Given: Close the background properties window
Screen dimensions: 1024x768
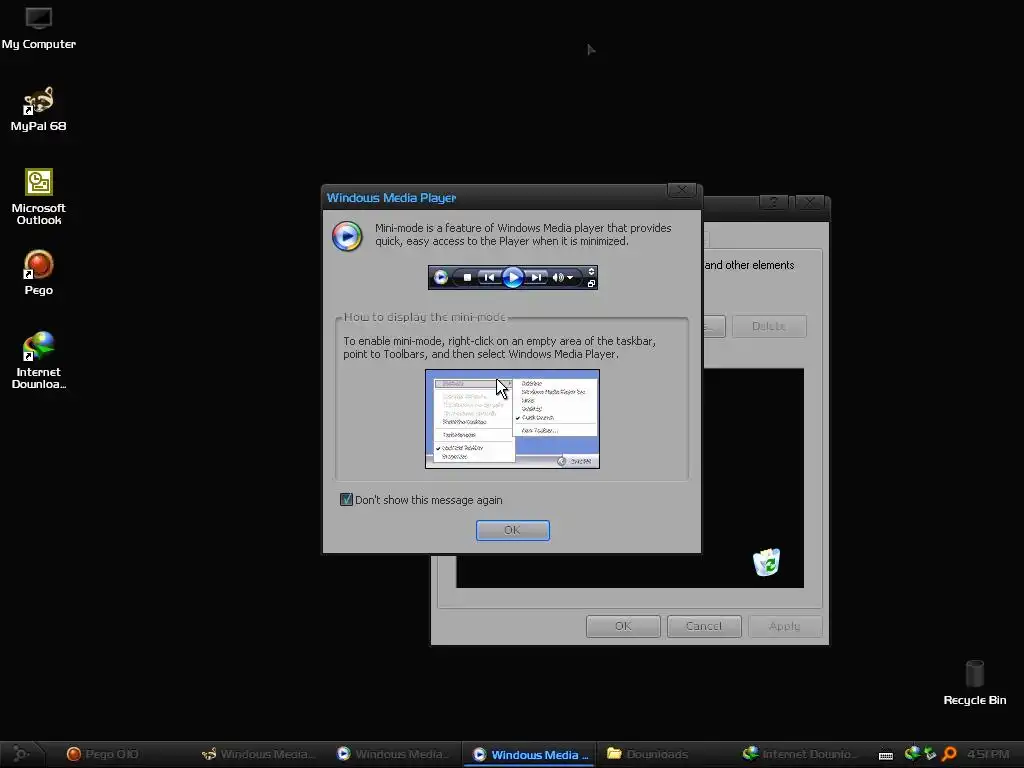Looking at the screenshot, I should 810,202.
